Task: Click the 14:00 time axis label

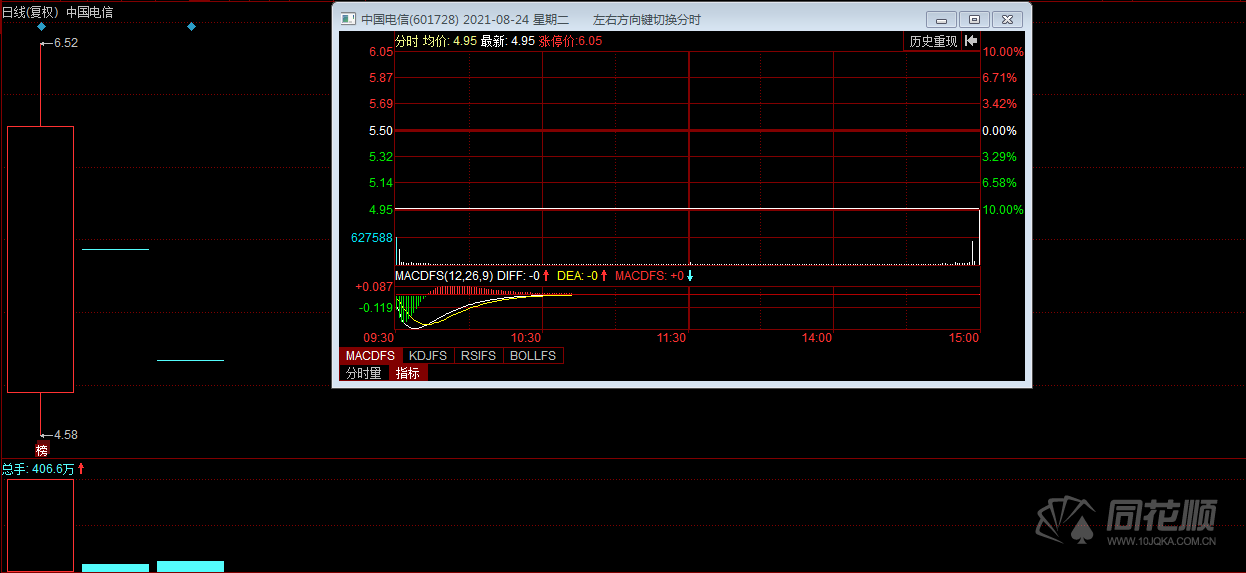Action: tap(817, 338)
